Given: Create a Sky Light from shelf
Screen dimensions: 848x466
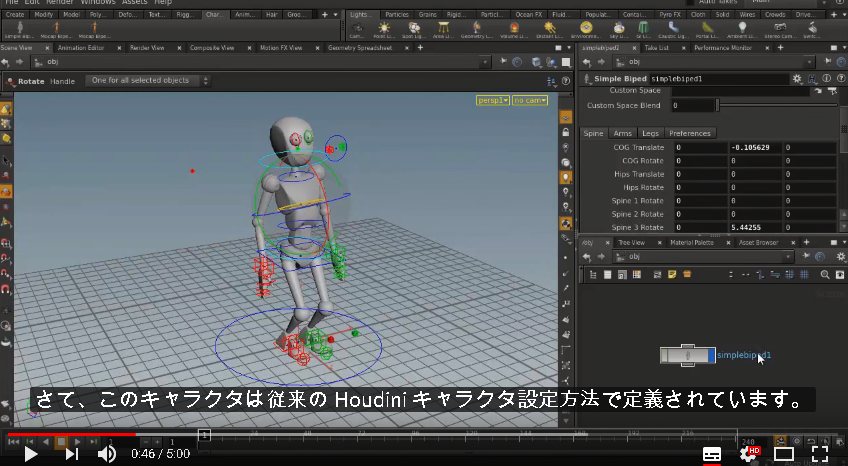Looking at the screenshot, I should tap(619, 30).
